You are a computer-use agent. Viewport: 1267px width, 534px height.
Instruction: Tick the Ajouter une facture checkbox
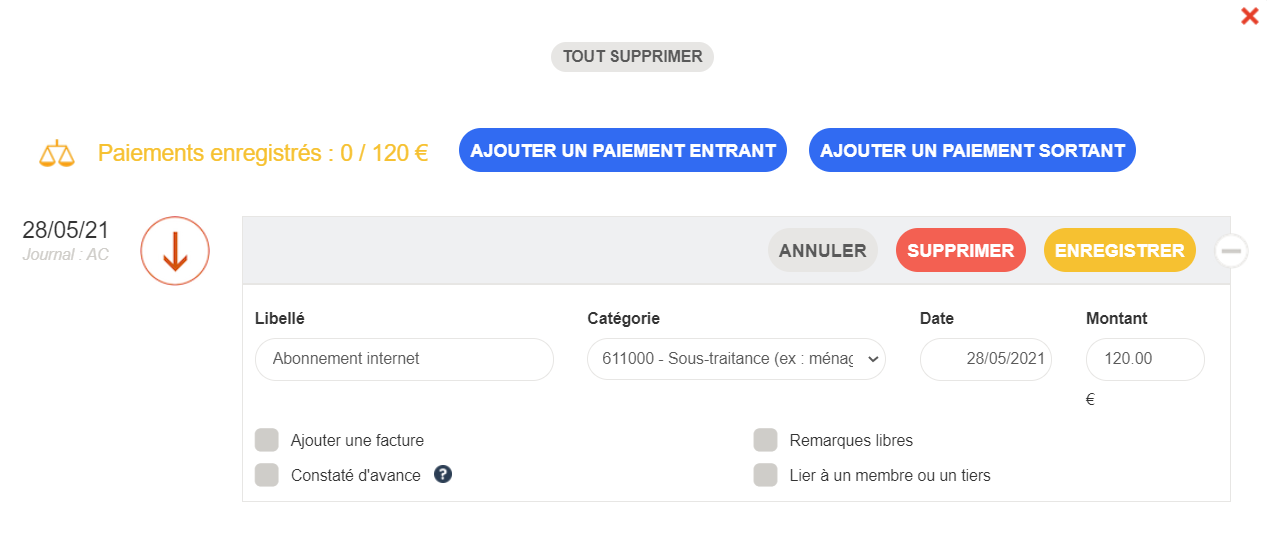(x=266, y=440)
